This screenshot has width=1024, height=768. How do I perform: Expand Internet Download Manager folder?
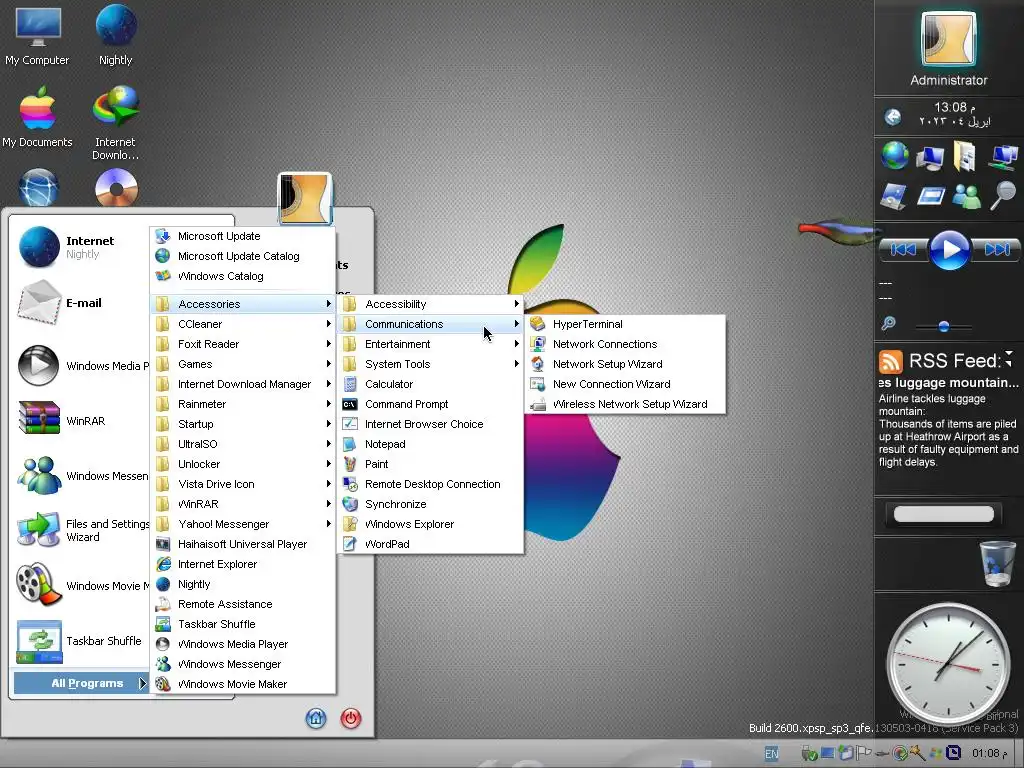pyautogui.click(x=243, y=384)
